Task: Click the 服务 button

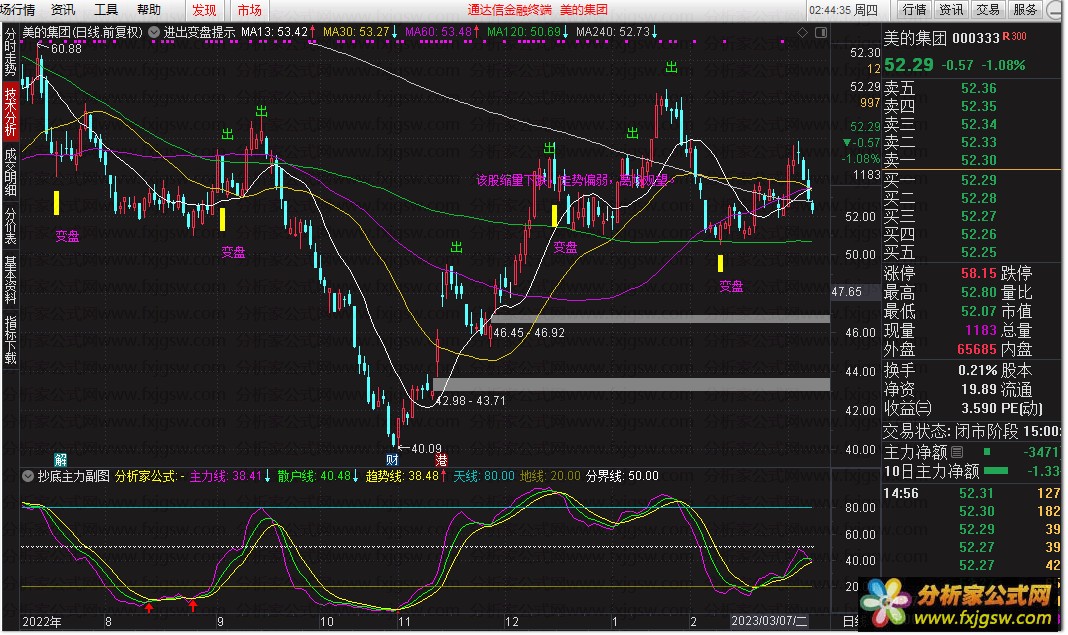Action: tap(1024, 10)
